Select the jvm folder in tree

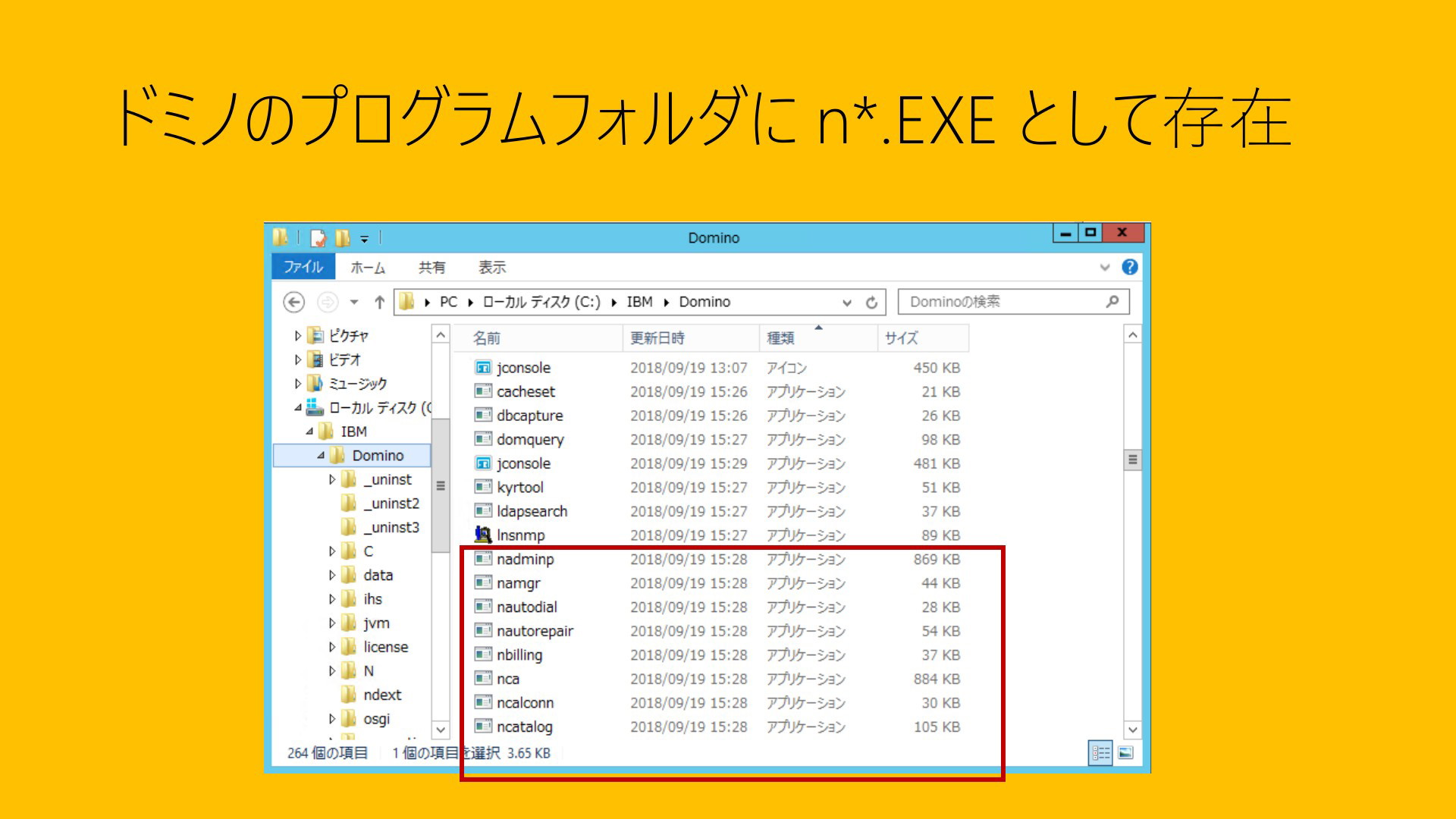click(376, 623)
